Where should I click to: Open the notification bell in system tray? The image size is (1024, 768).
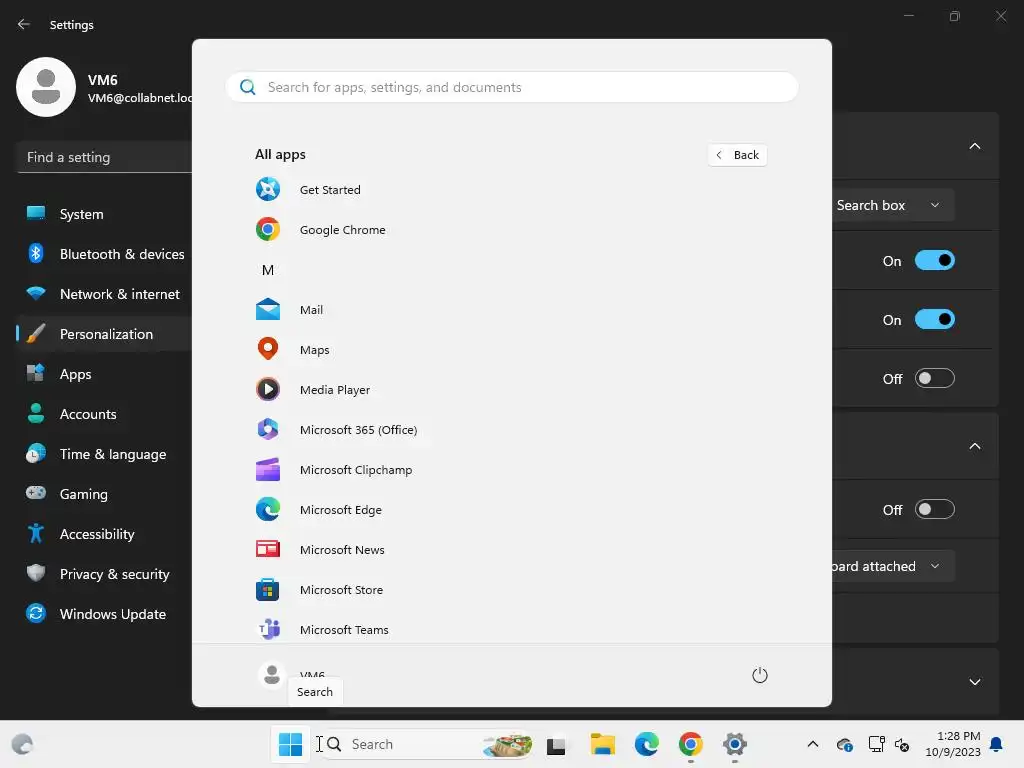tap(997, 744)
